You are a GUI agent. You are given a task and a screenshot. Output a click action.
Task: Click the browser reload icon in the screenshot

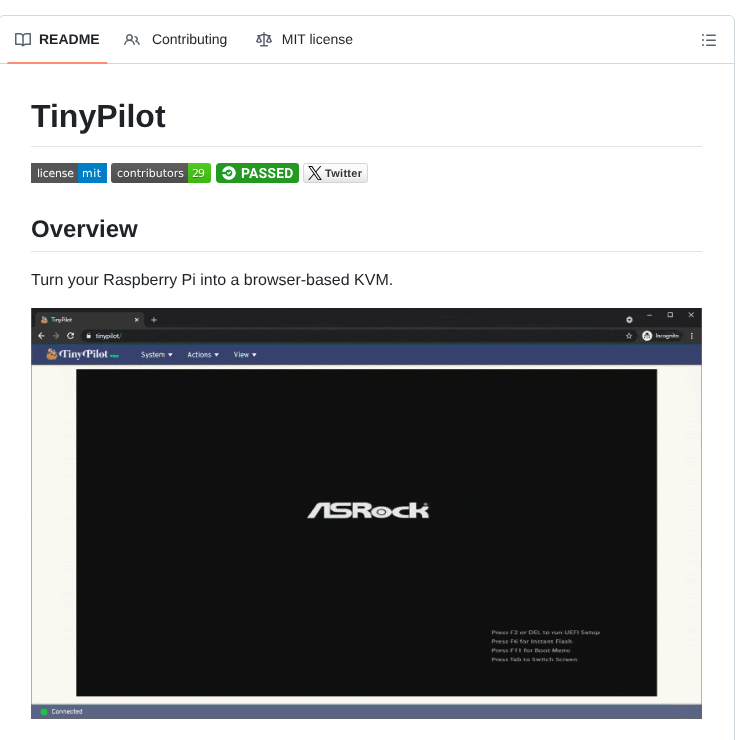click(x=70, y=336)
